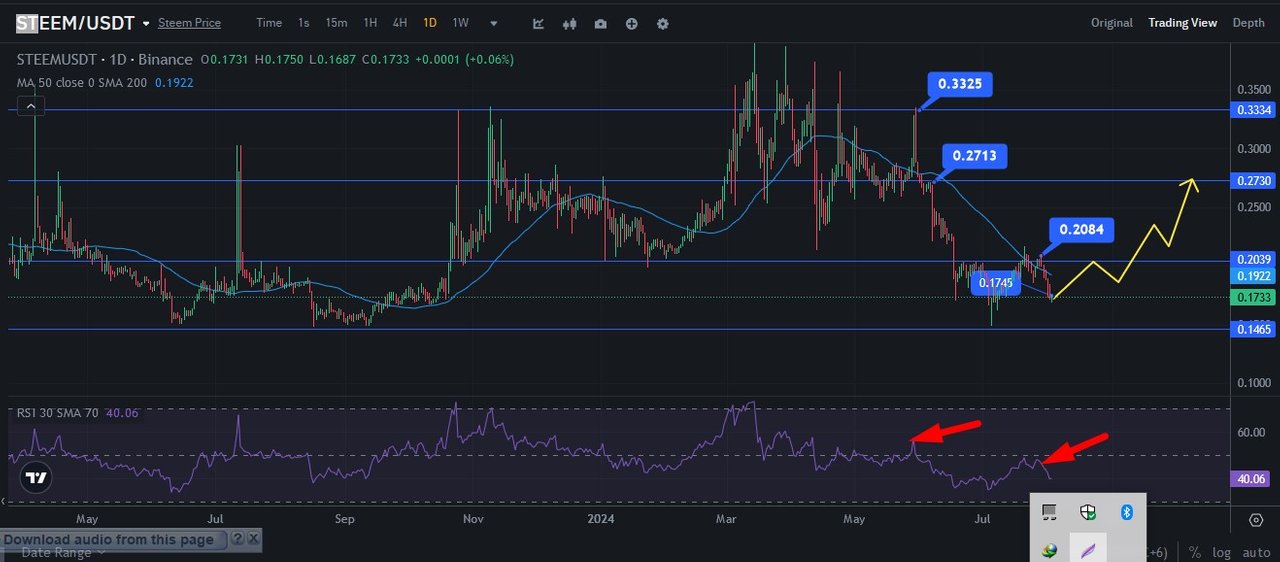Toggle percent scale mode
The height and width of the screenshot is (562, 1280).
click(1195, 552)
